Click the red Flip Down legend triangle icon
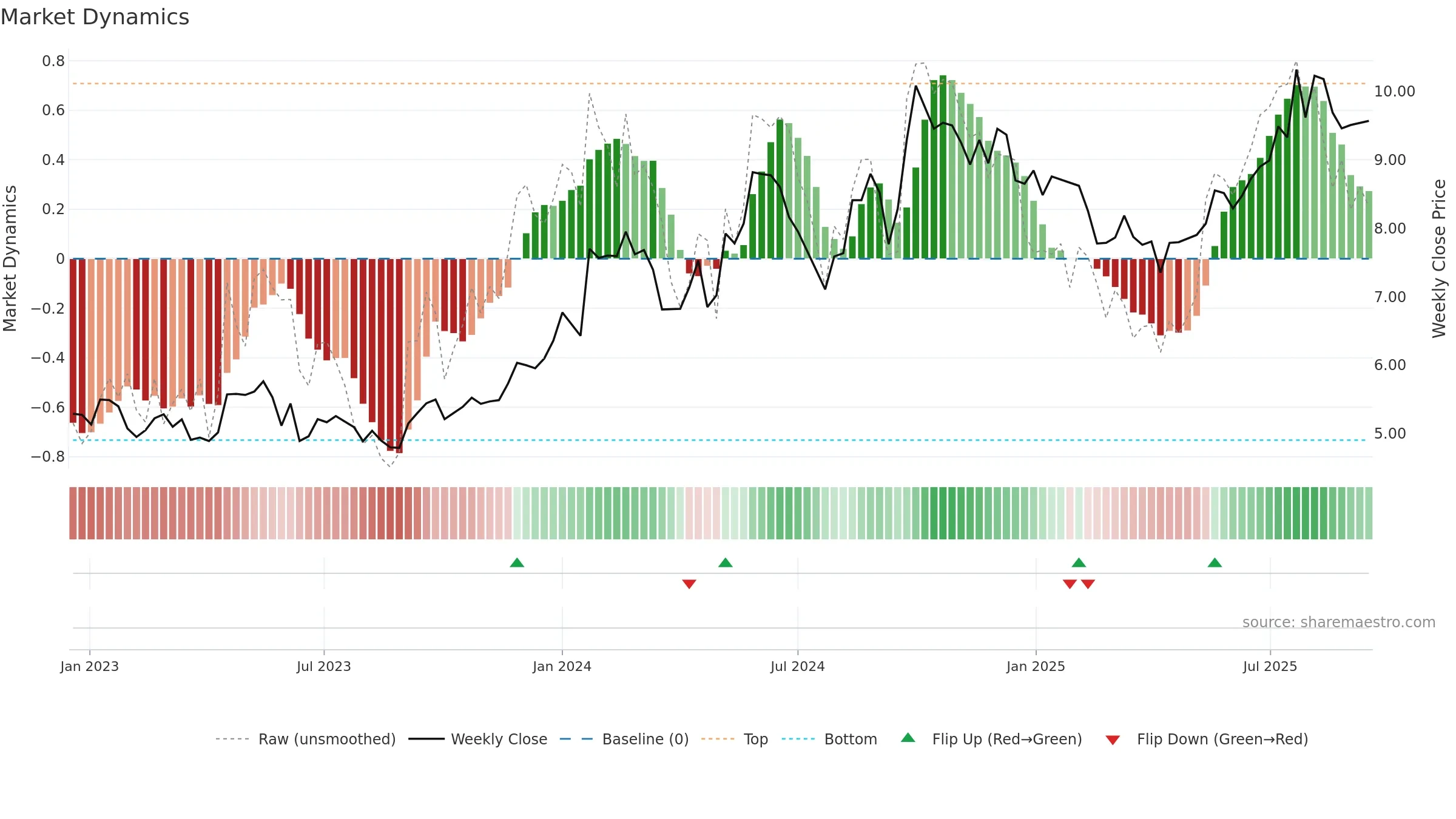This screenshot has height=819, width=1456. click(1113, 740)
